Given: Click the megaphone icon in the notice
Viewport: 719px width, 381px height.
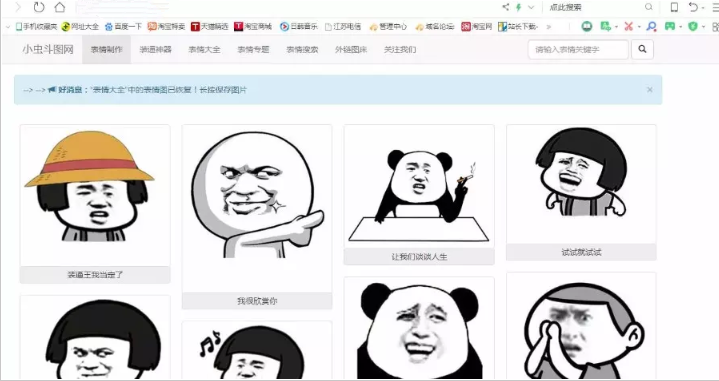Looking at the screenshot, I should pos(52,90).
